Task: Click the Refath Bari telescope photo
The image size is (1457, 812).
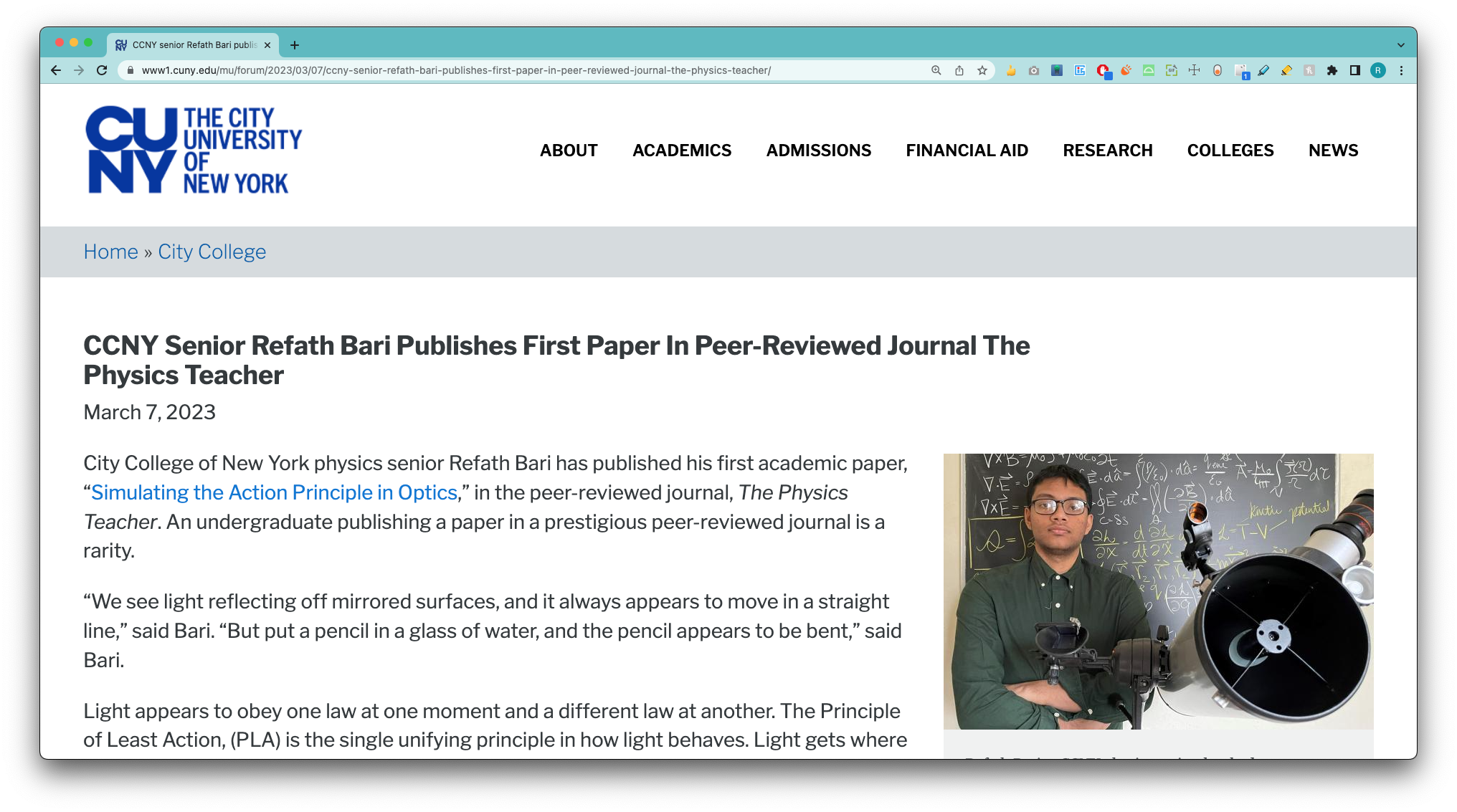Action: click(1158, 591)
